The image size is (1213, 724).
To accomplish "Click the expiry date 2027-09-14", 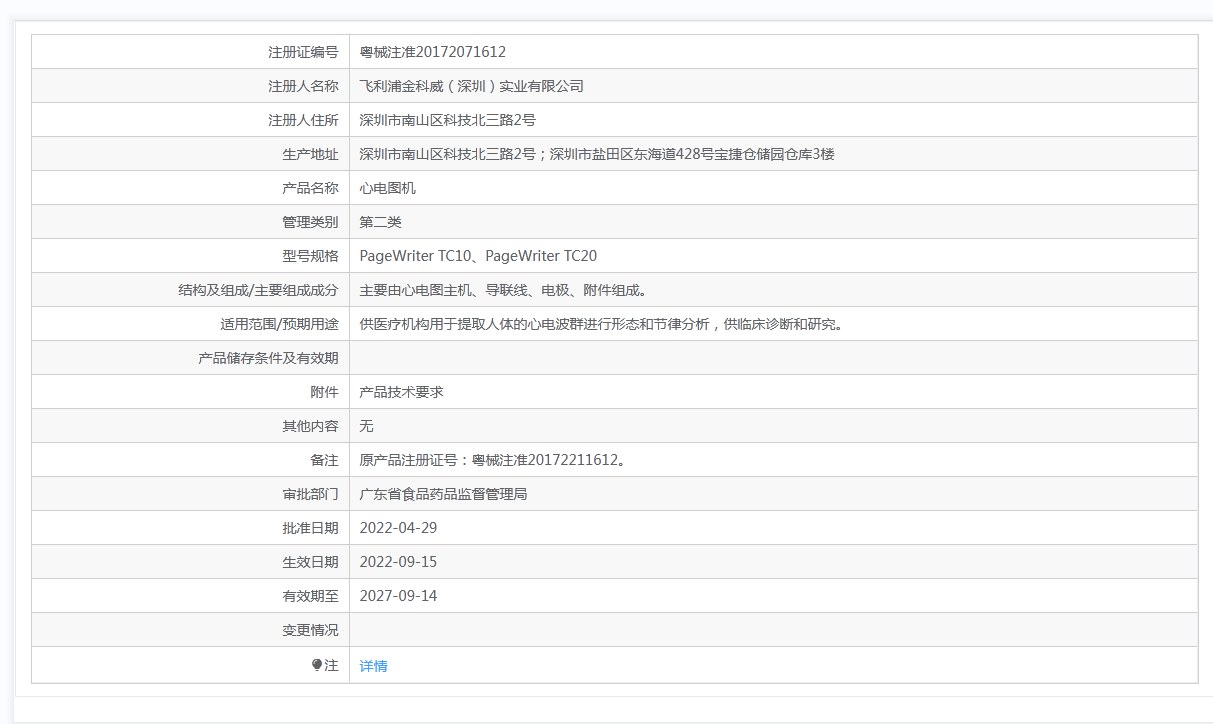I will pyautogui.click(x=398, y=596).
